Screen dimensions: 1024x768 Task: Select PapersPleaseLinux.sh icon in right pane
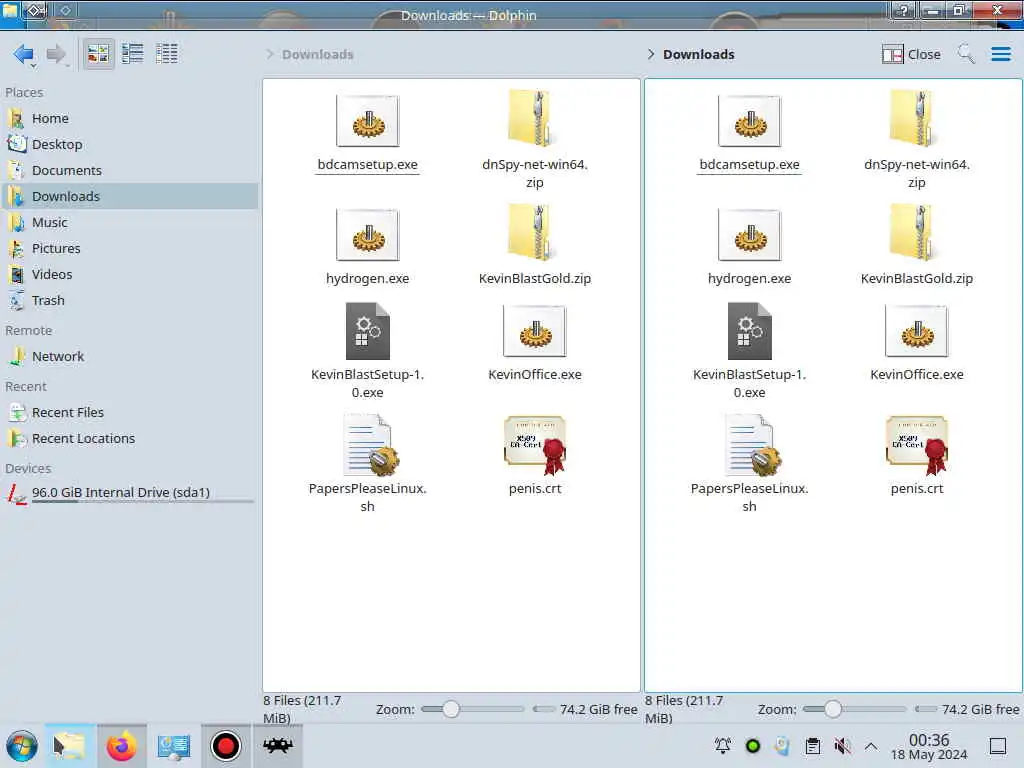click(752, 445)
